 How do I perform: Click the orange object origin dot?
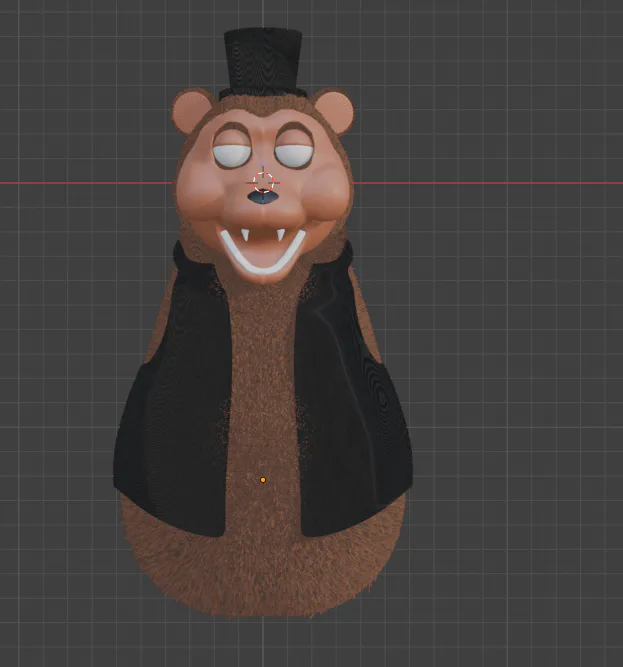(x=263, y=480)
